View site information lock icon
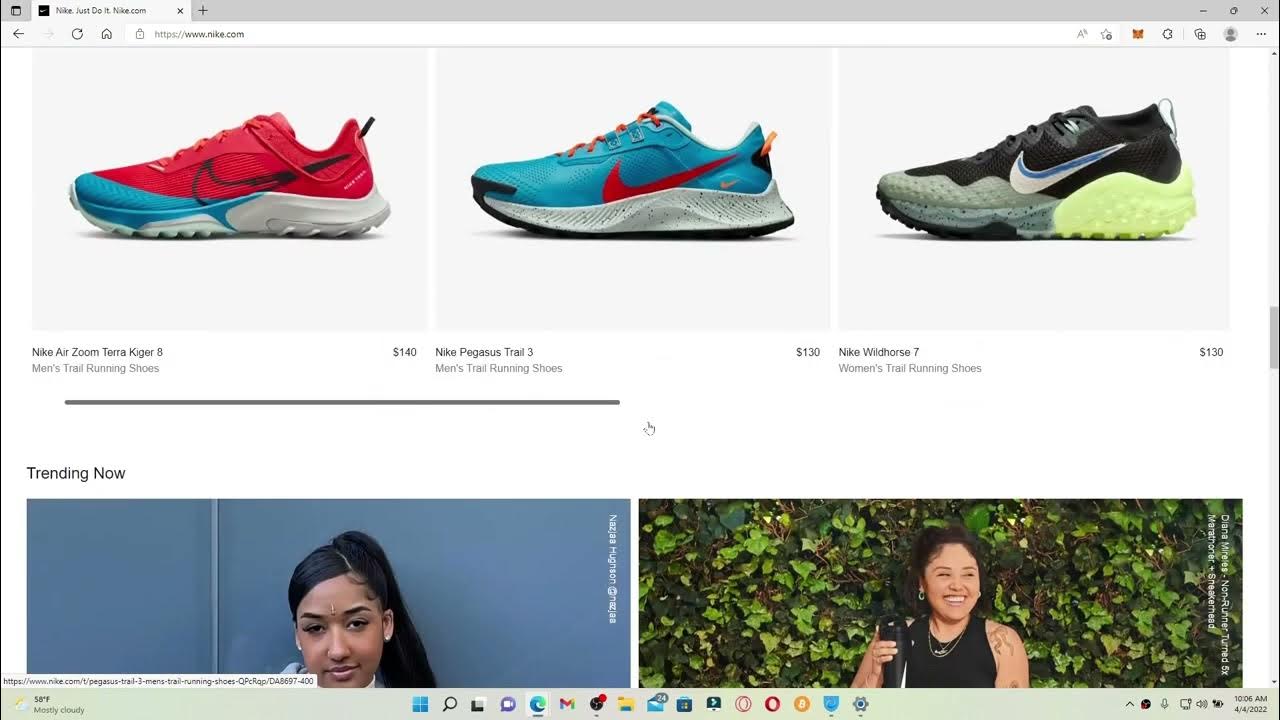Image resolution: width=1280 pixels, height=720 pixels. click(140, 34)
